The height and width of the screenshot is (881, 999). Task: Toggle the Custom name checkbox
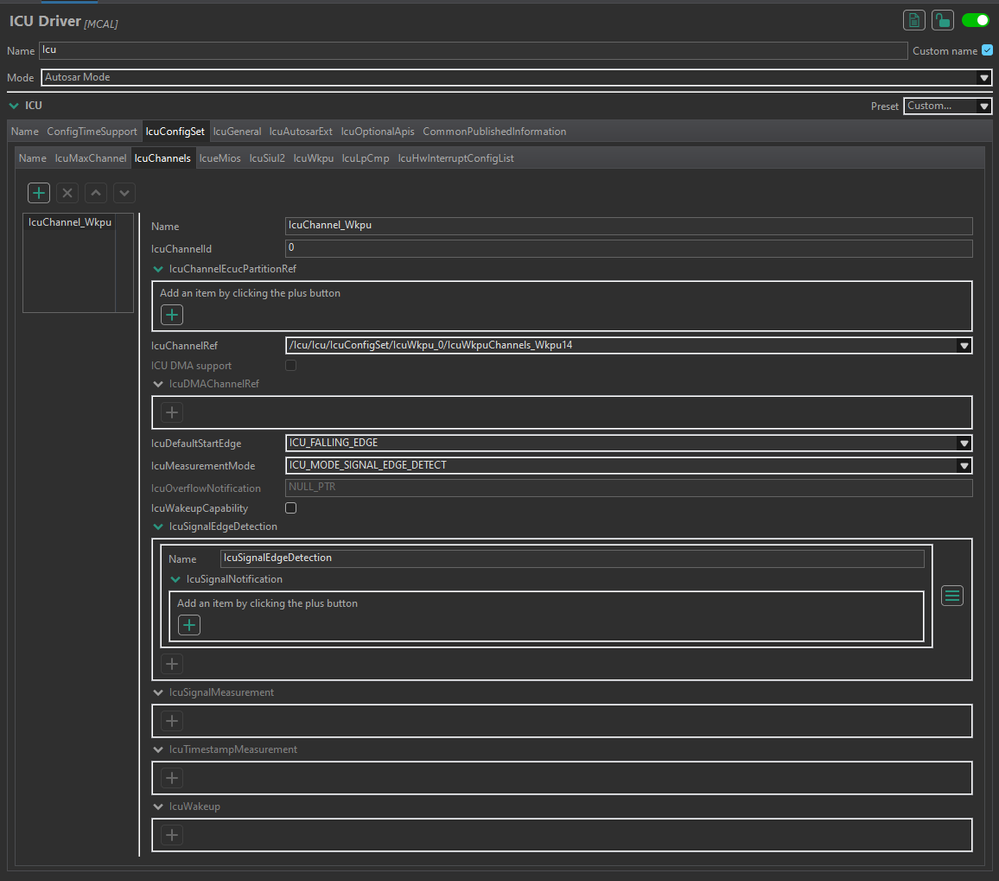[987, 50]
